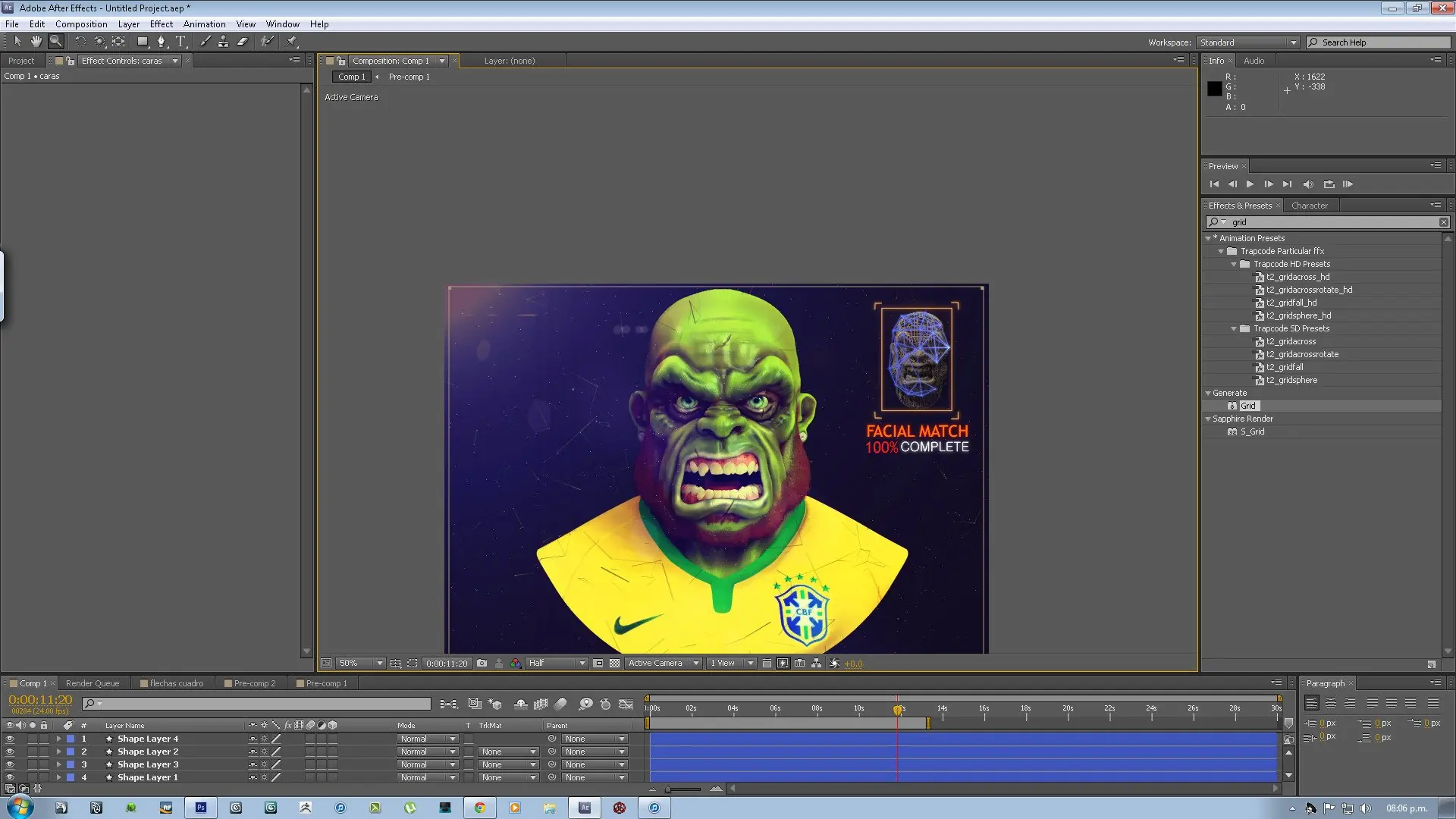Hide Shape Layer 3 with eye icon
Screen dimensions: 1456x819
(x=10, y=765)
